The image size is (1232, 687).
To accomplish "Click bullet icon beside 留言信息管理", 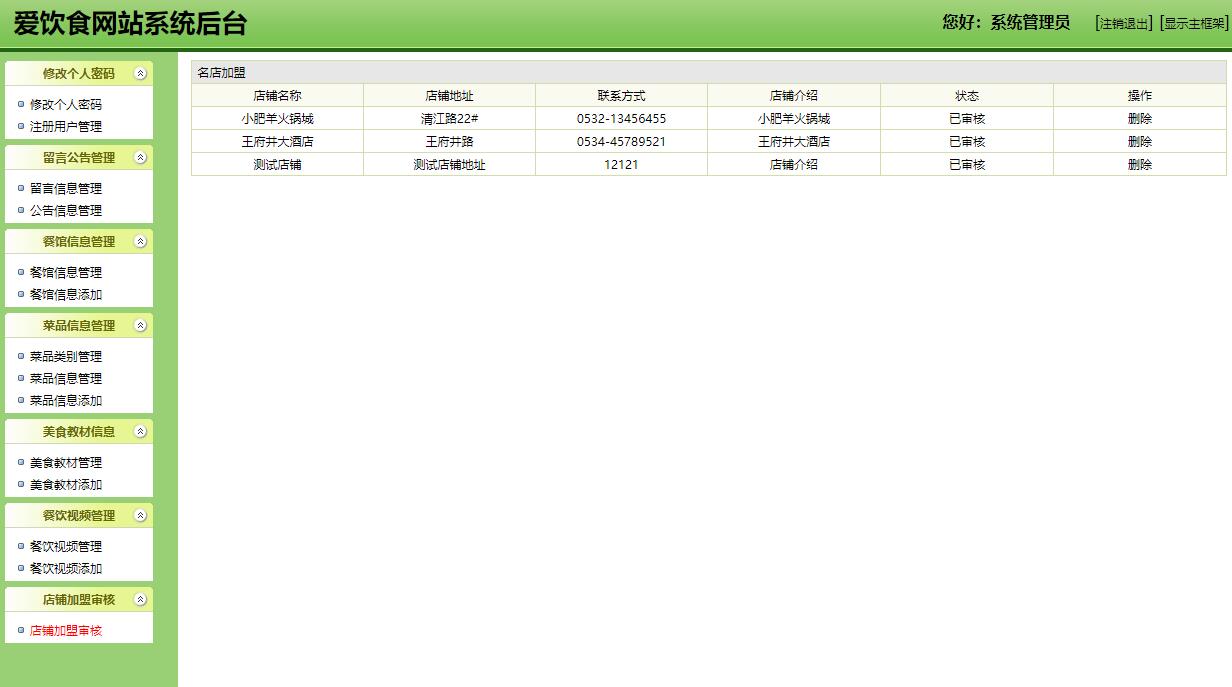I will click(21, 188).
